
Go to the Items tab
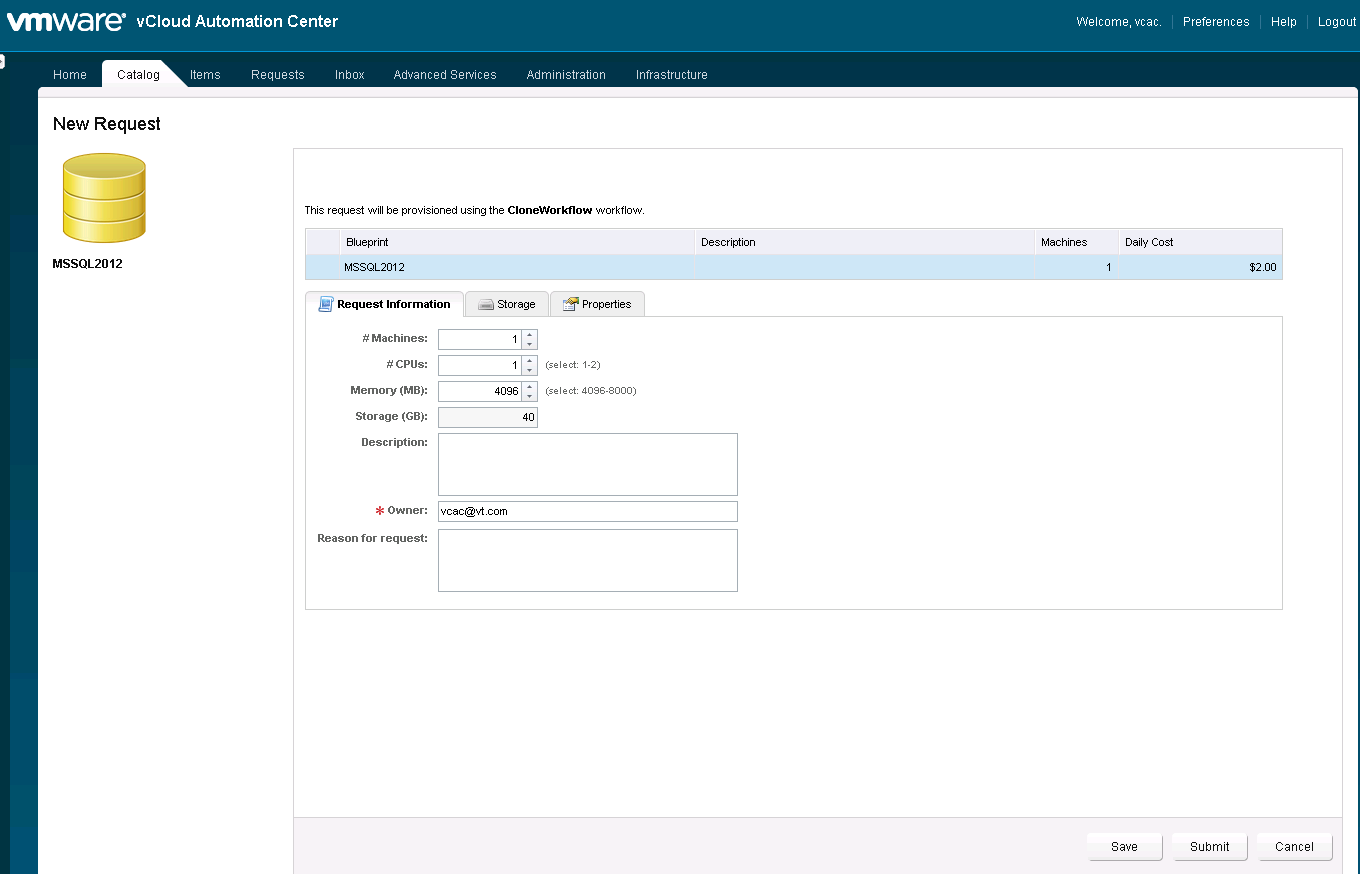click(x=205, y=75)
